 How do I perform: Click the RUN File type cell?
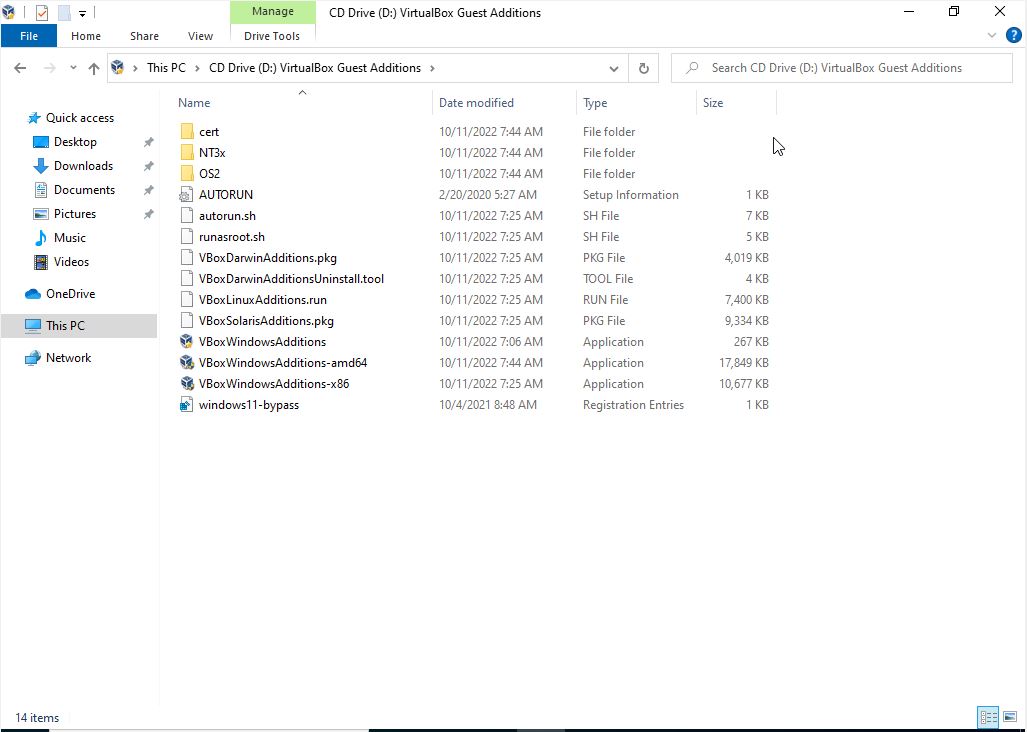pos(605,300)
